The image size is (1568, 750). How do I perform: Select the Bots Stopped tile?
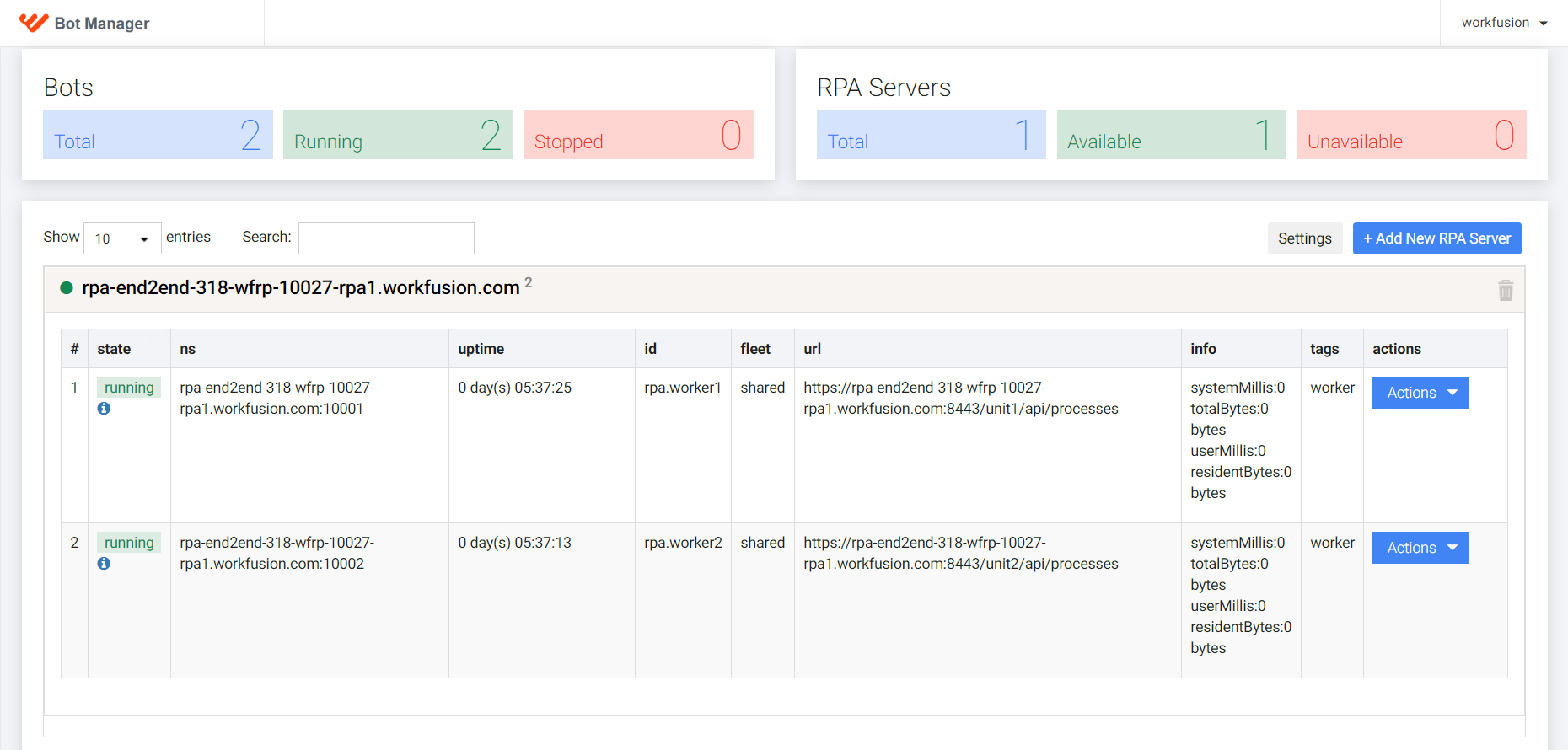[x=638, y=135]
